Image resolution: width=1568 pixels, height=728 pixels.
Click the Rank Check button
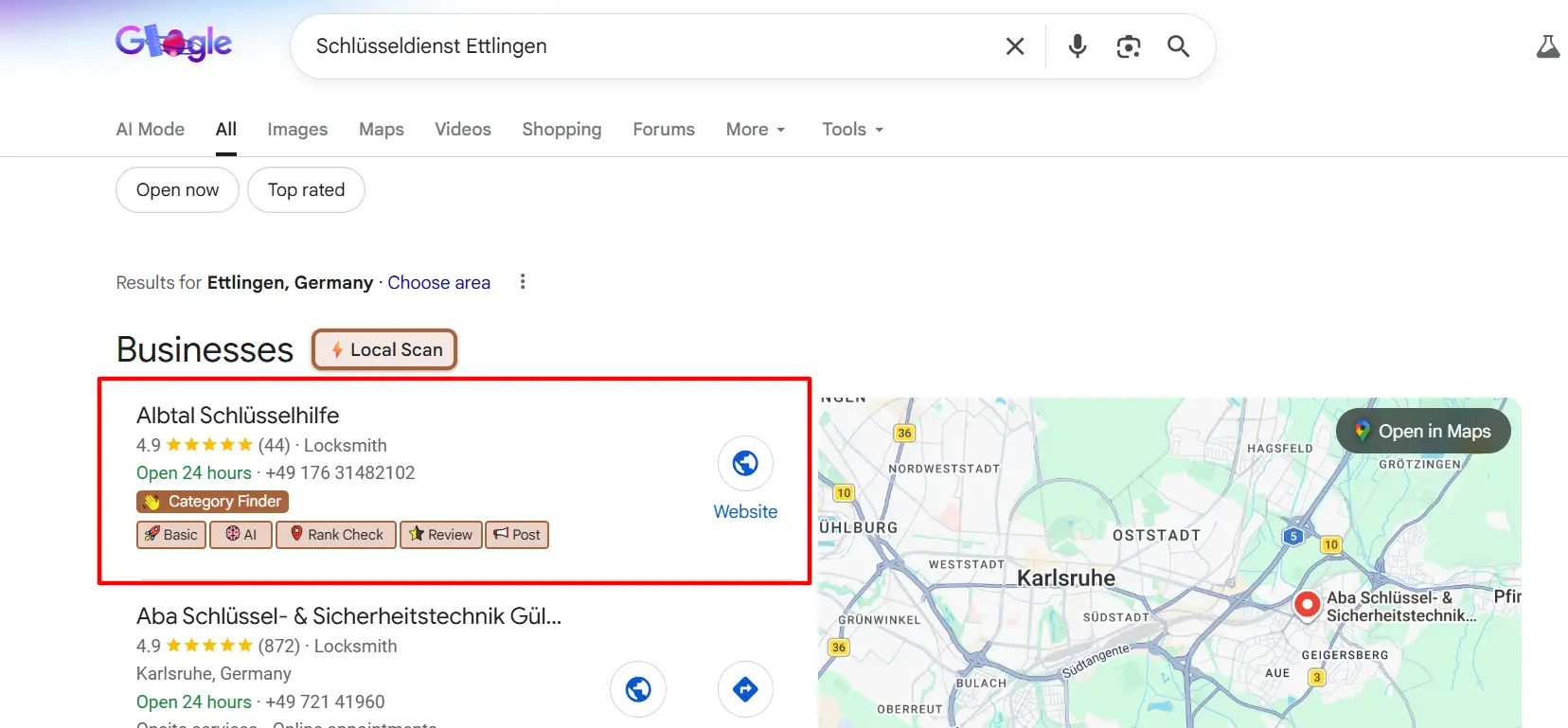tap(336, 535)
